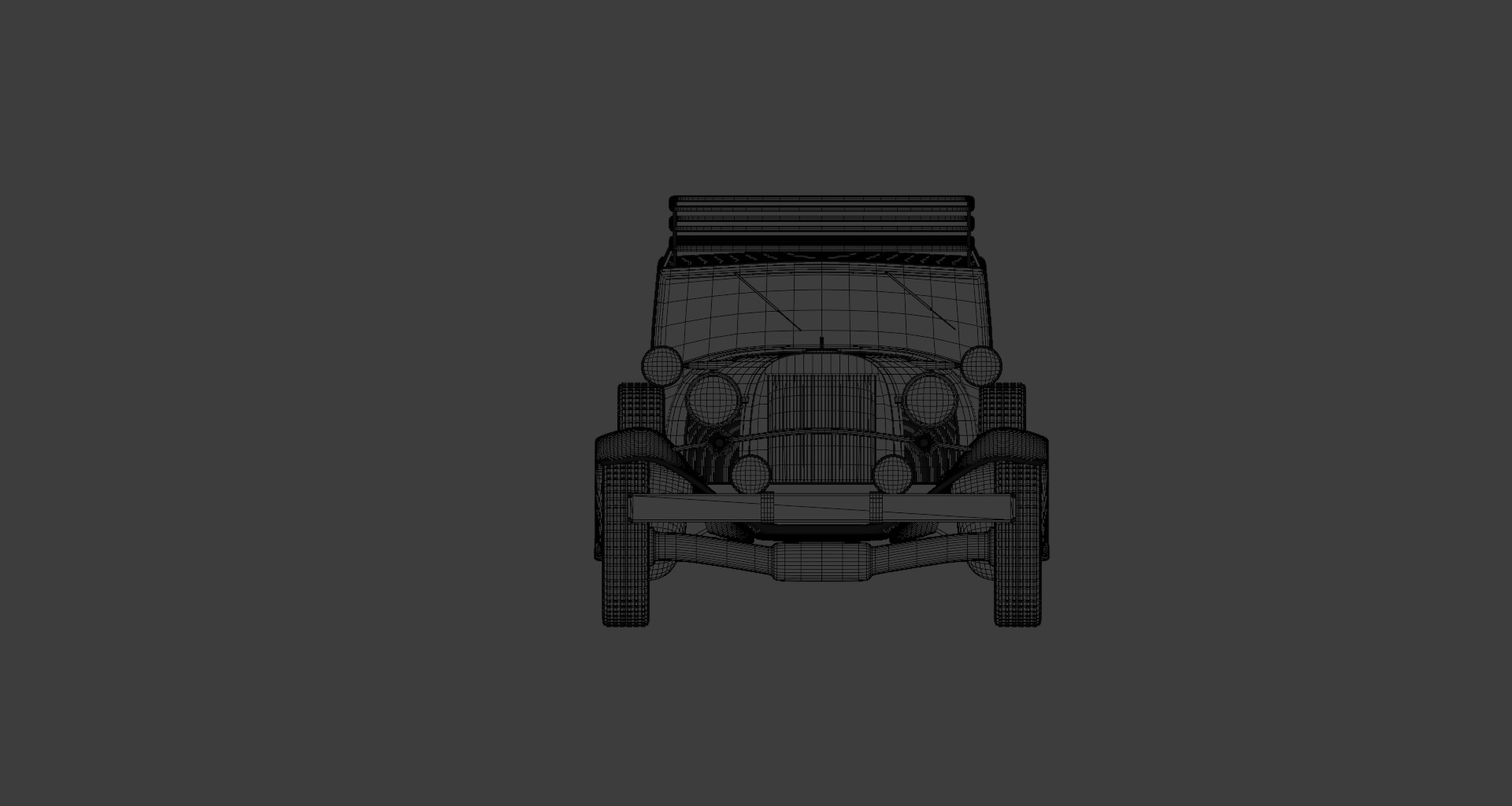Pick the hood ornament above the grille

coord(821,343)
